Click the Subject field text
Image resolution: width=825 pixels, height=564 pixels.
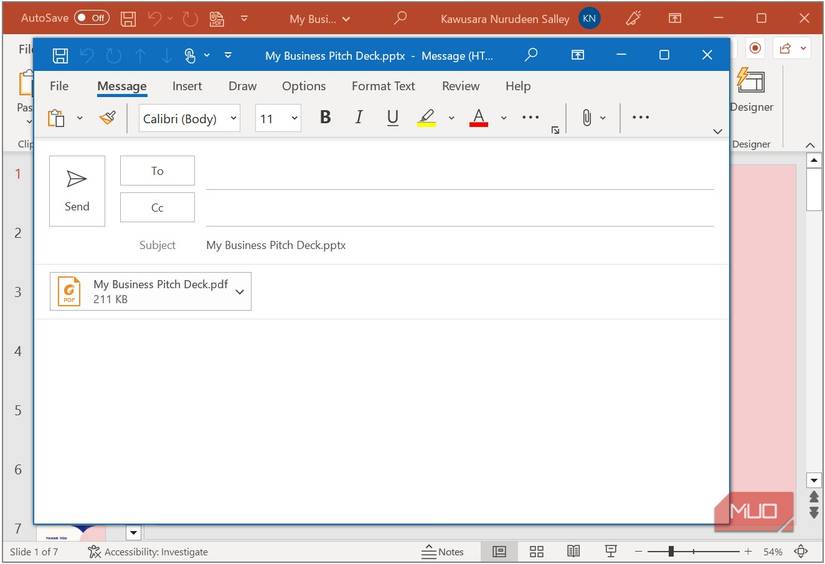pos(276,245)
